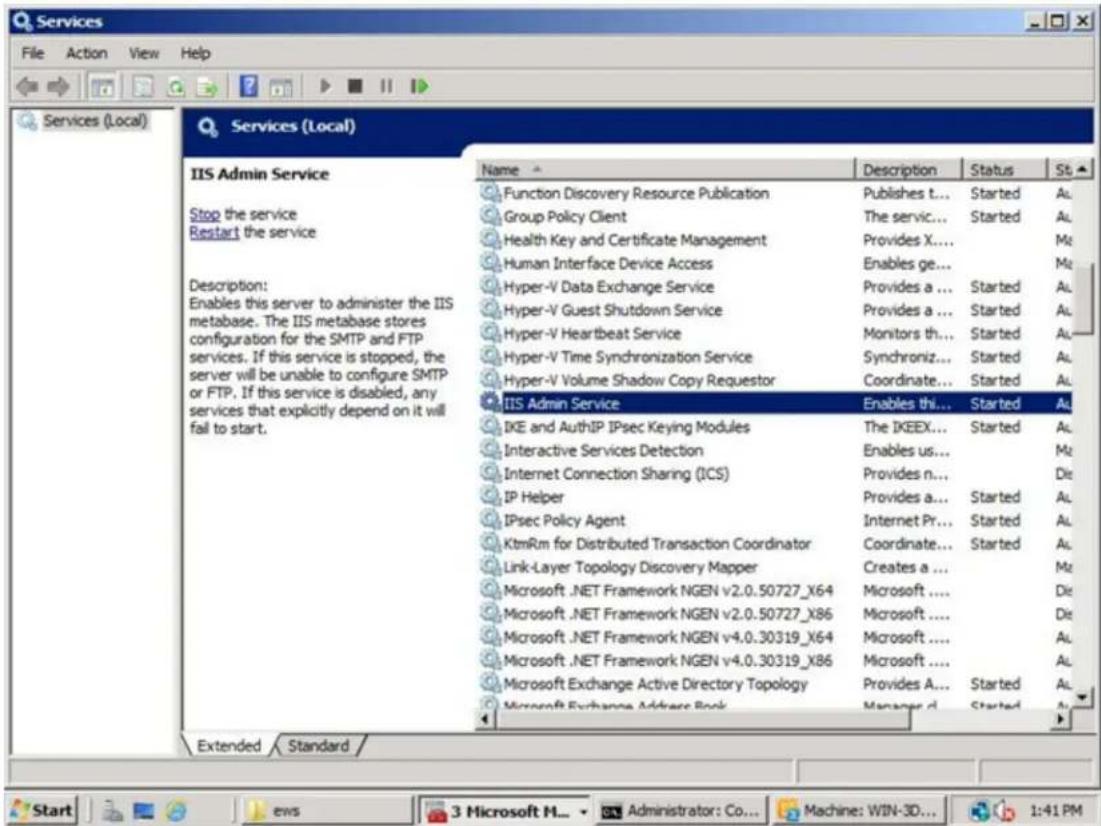Sort by the Description column header
The height and width of the screenshot is (826, 1101).
(909, 170)
